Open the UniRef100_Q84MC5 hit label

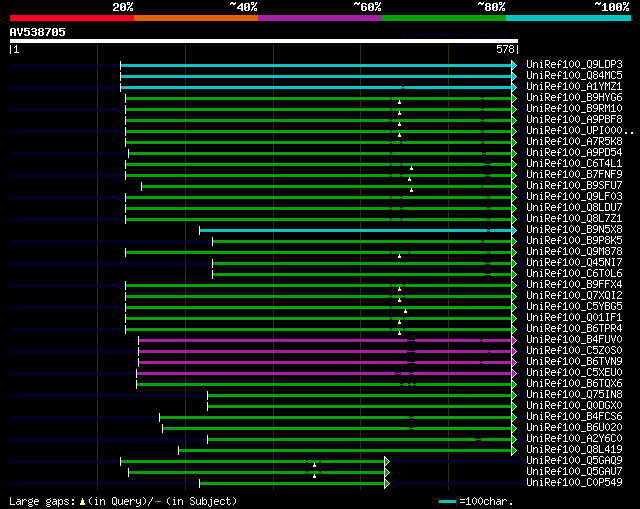(574, 76)
